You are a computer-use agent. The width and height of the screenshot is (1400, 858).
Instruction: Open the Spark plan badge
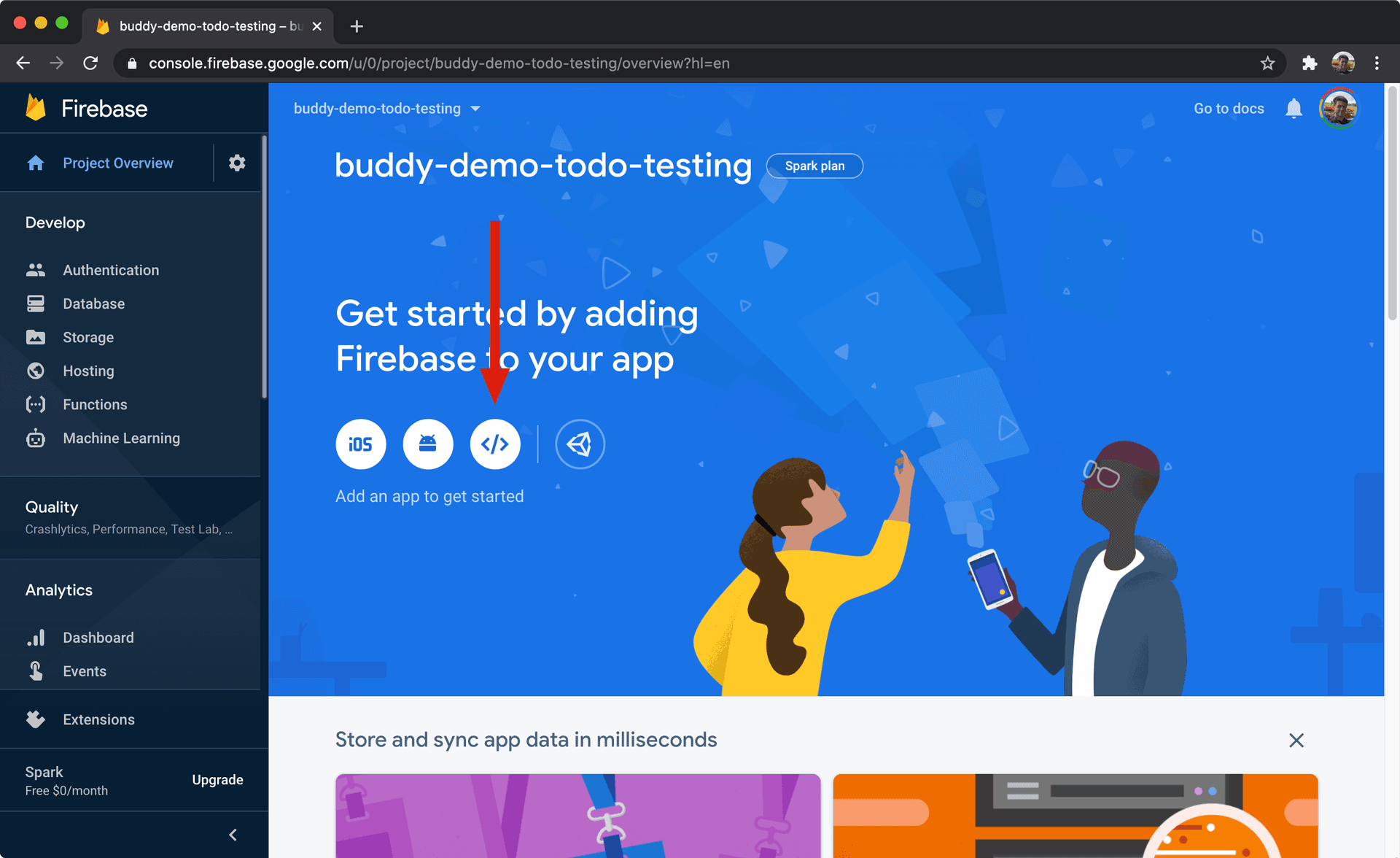pos(814,166)
